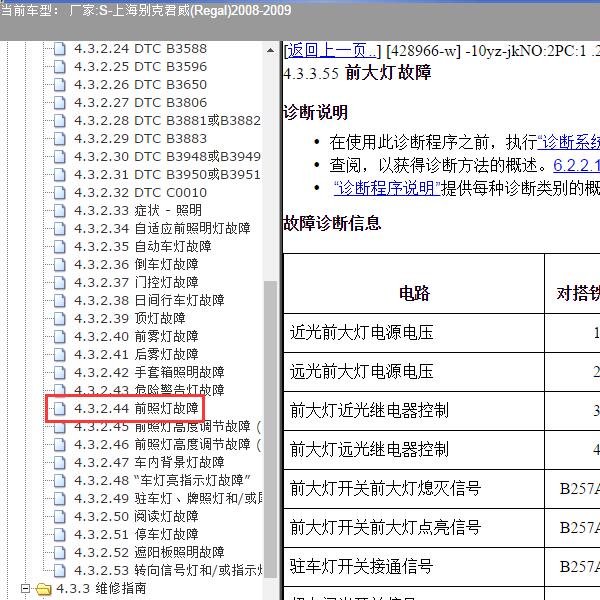This screenshot has width=600, height=600.
Task: Open the 6.2.2 link in second bullet
Action: click(576, 165)
